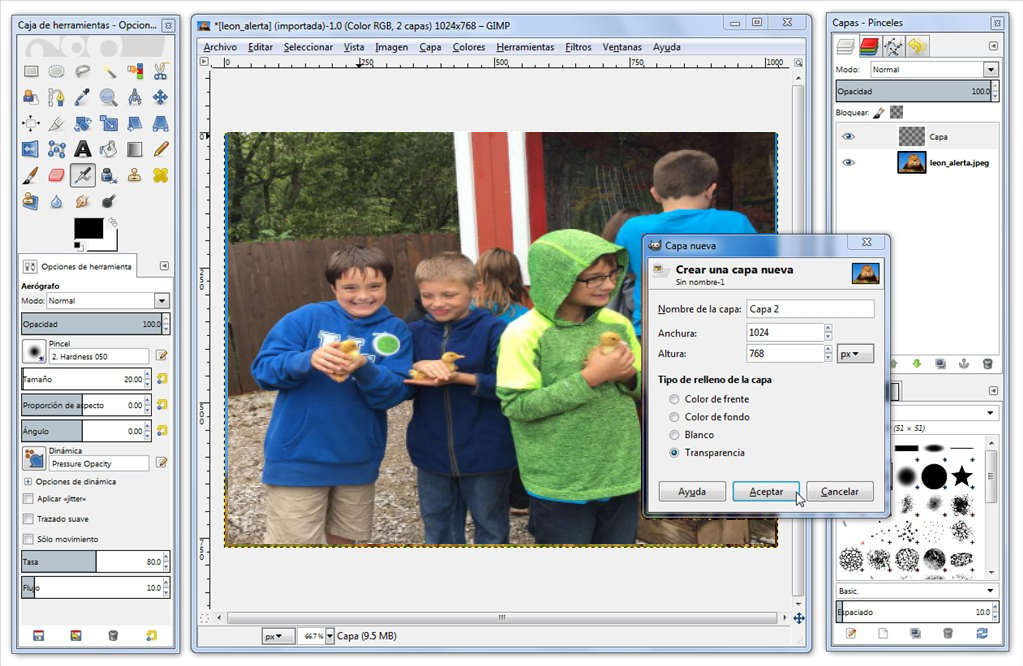The height and width of the screenshot is (666, 1023).
Task: Open the Capas panel tab configuration menu
Action: [993, 46]
